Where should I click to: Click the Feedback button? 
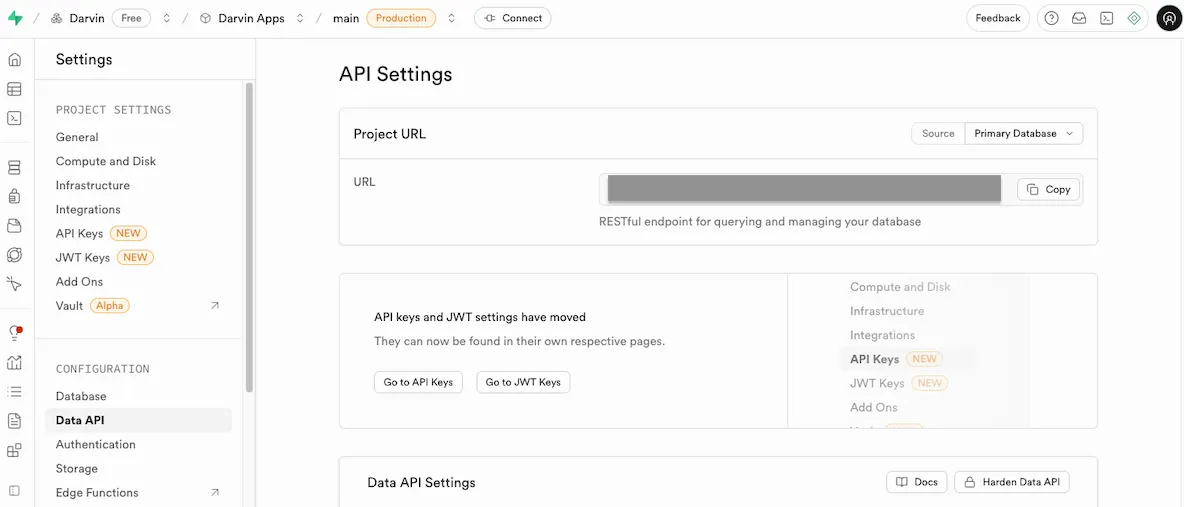pyautogui.click(x=997, y=18)
